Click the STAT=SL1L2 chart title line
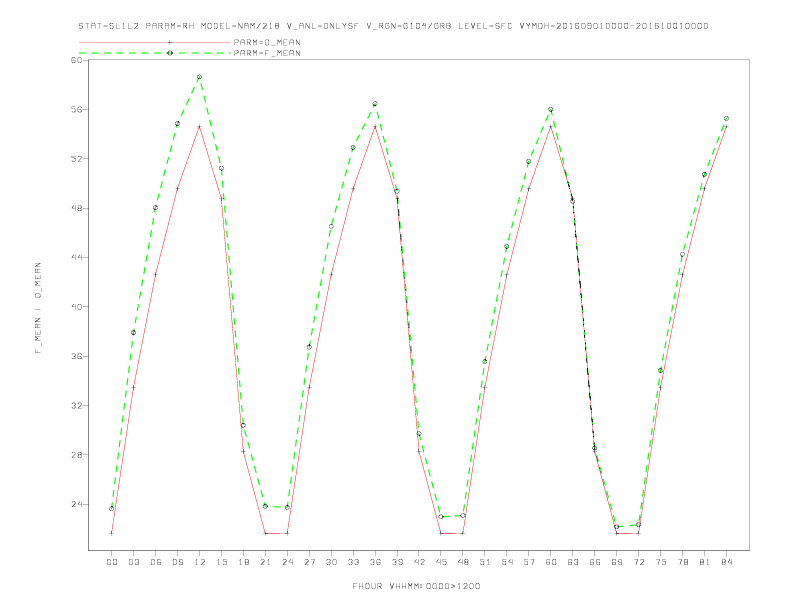The height and width of the screenshot is (612, 792). point(393,26)
